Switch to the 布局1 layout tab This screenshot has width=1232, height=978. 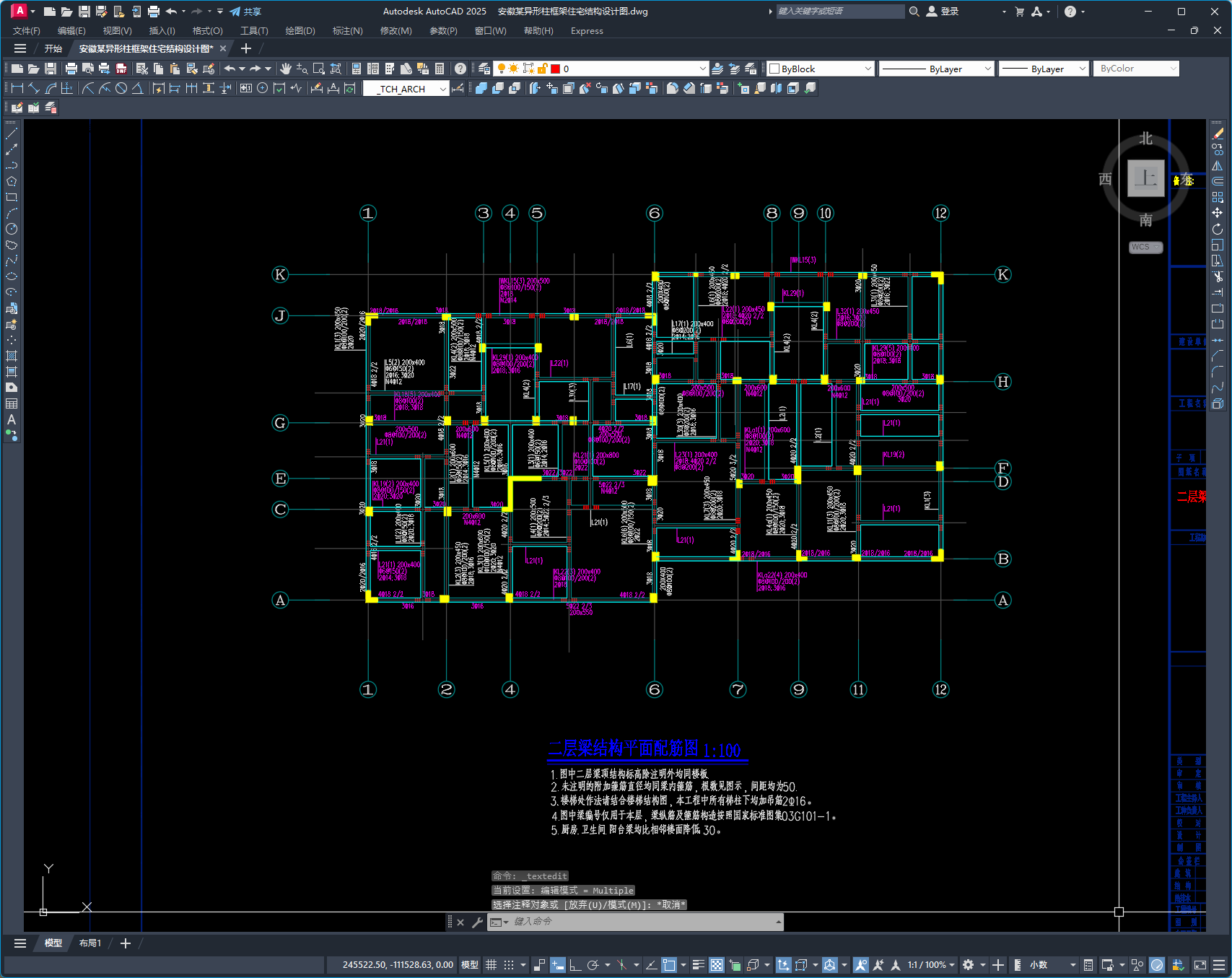click(90, 943)
